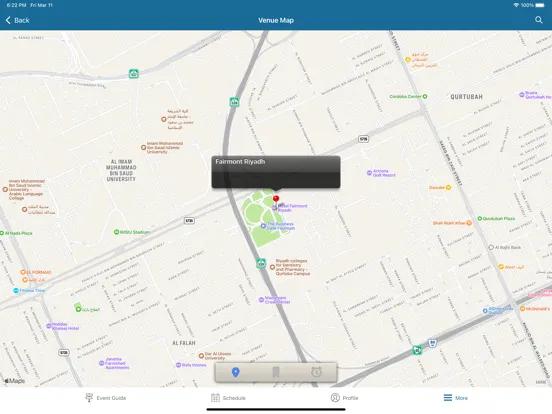Tap the AL IMAM MUHAMMAD BIN SAUD UNIVERSITY label
This screenshot has height=414, width=552.
click(x=121, y=170)
